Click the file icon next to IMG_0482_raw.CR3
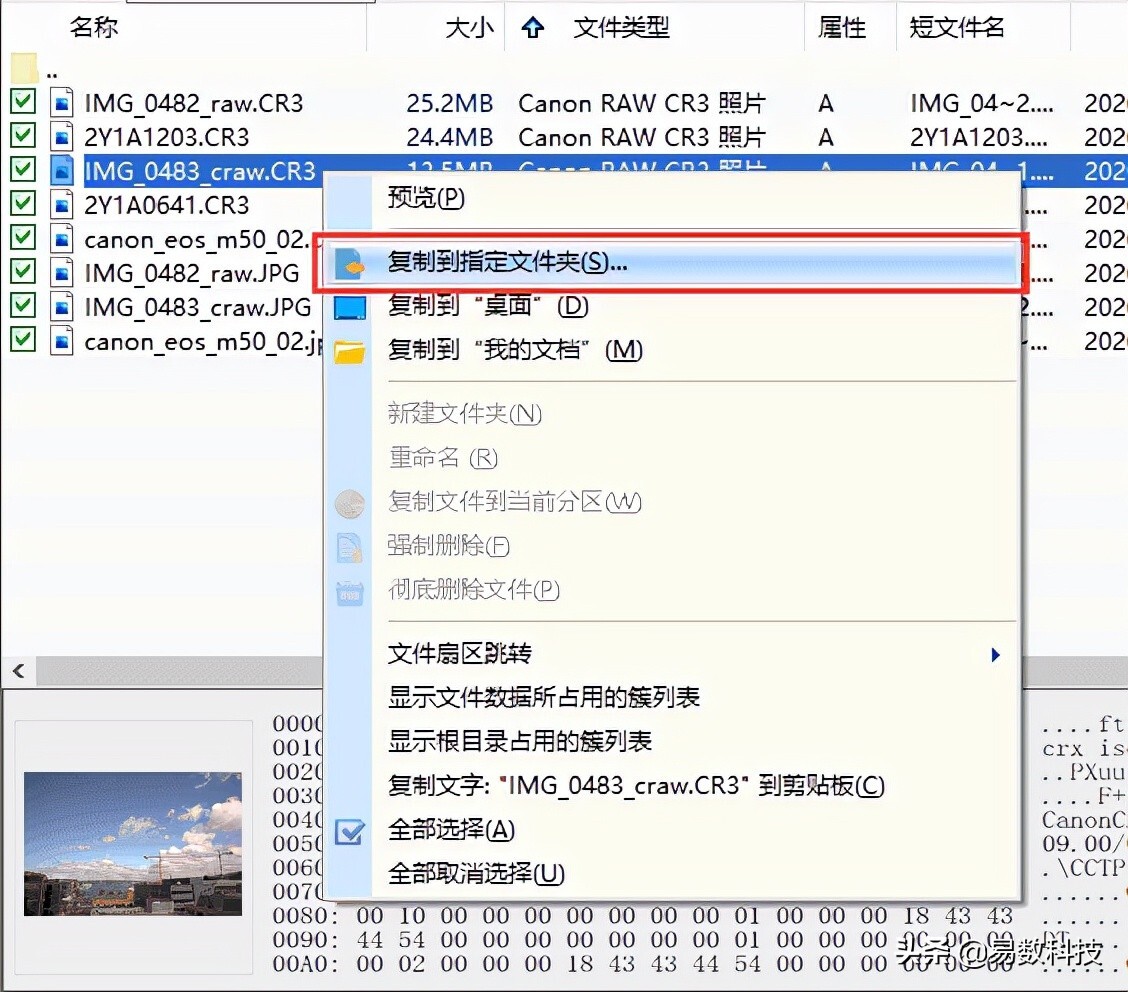 60,102
